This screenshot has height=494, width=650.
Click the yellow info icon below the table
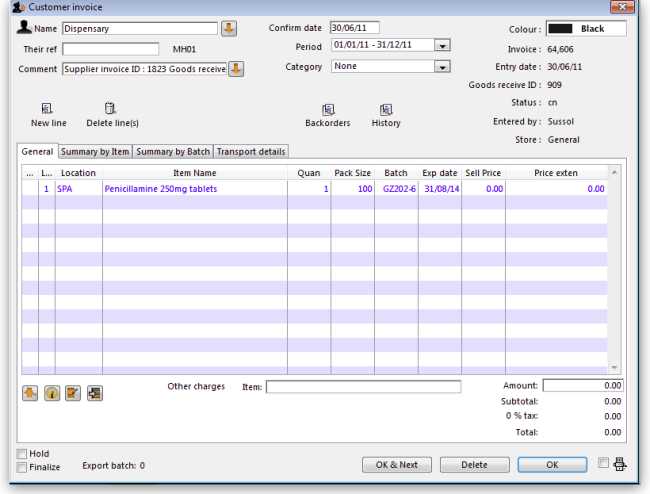coord(52,393)
